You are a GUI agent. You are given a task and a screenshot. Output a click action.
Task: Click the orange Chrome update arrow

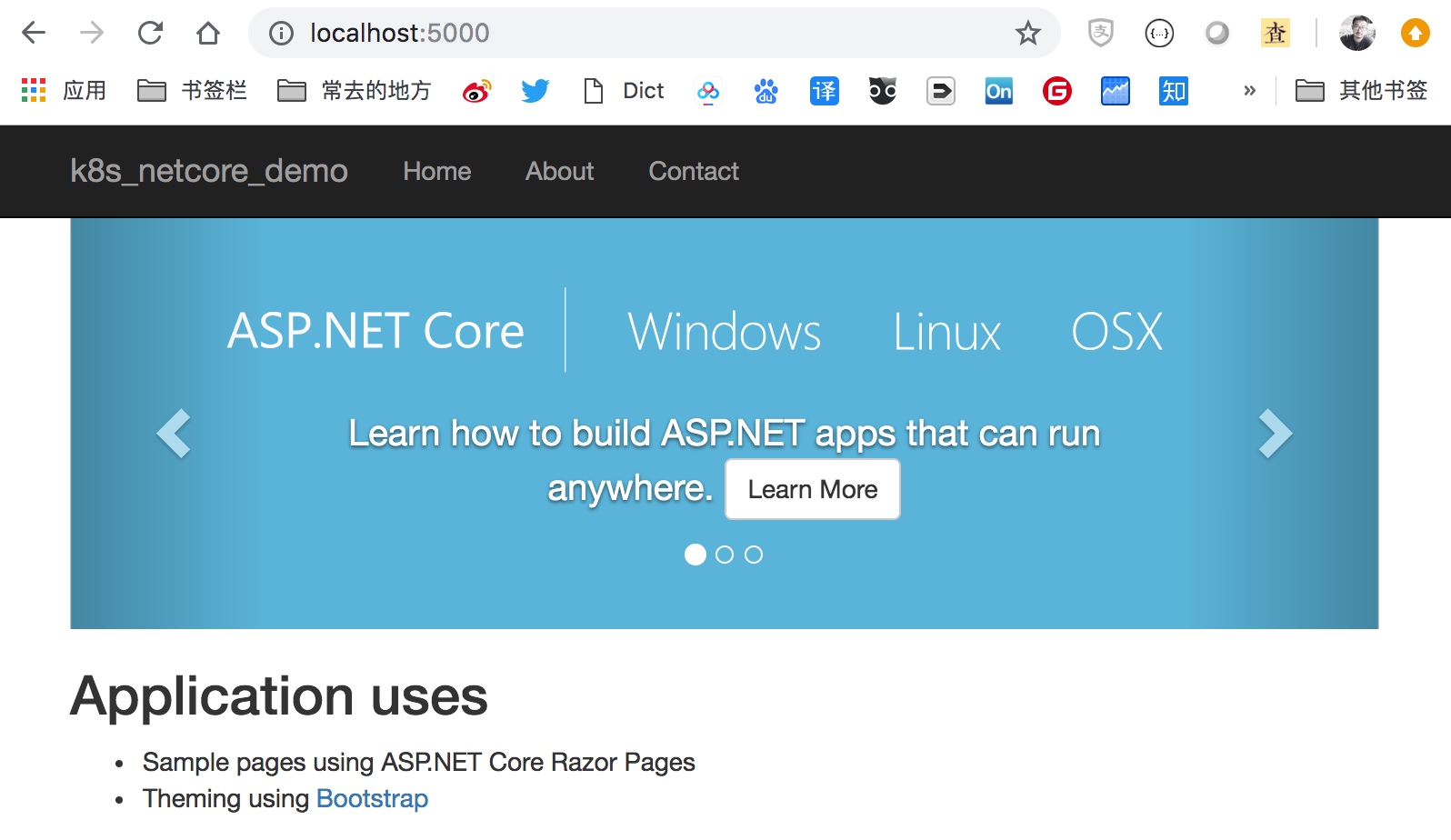click(1415, 34)
